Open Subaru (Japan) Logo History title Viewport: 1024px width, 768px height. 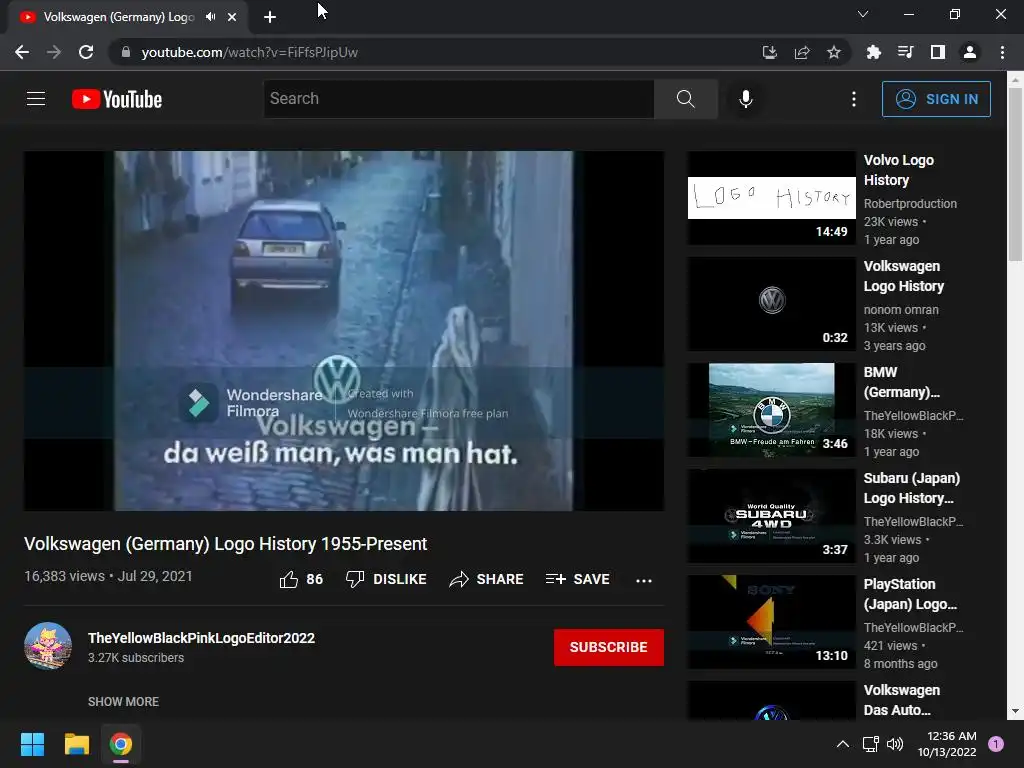coord(912,488)
